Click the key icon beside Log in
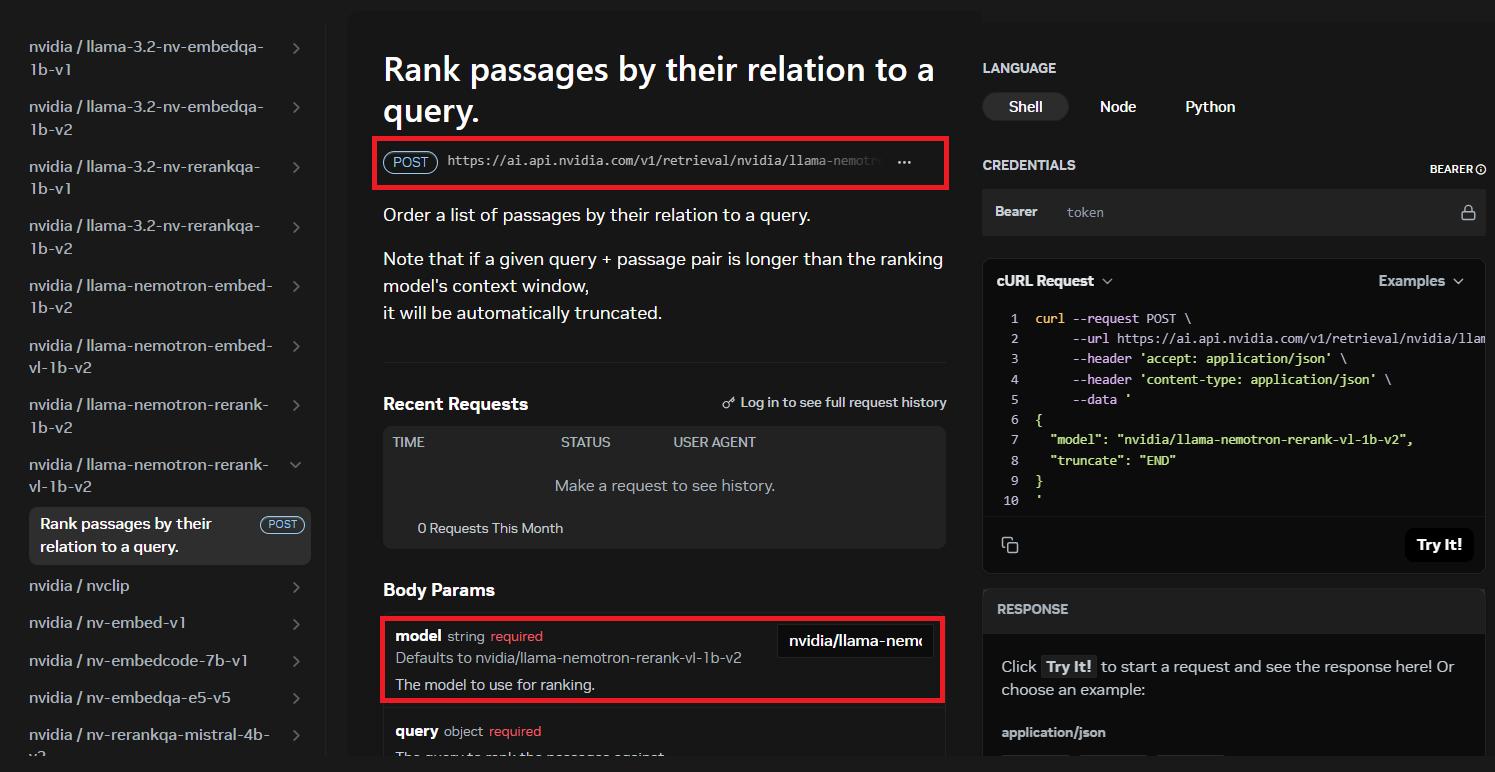1495x772 pixels. pos(728,403)
